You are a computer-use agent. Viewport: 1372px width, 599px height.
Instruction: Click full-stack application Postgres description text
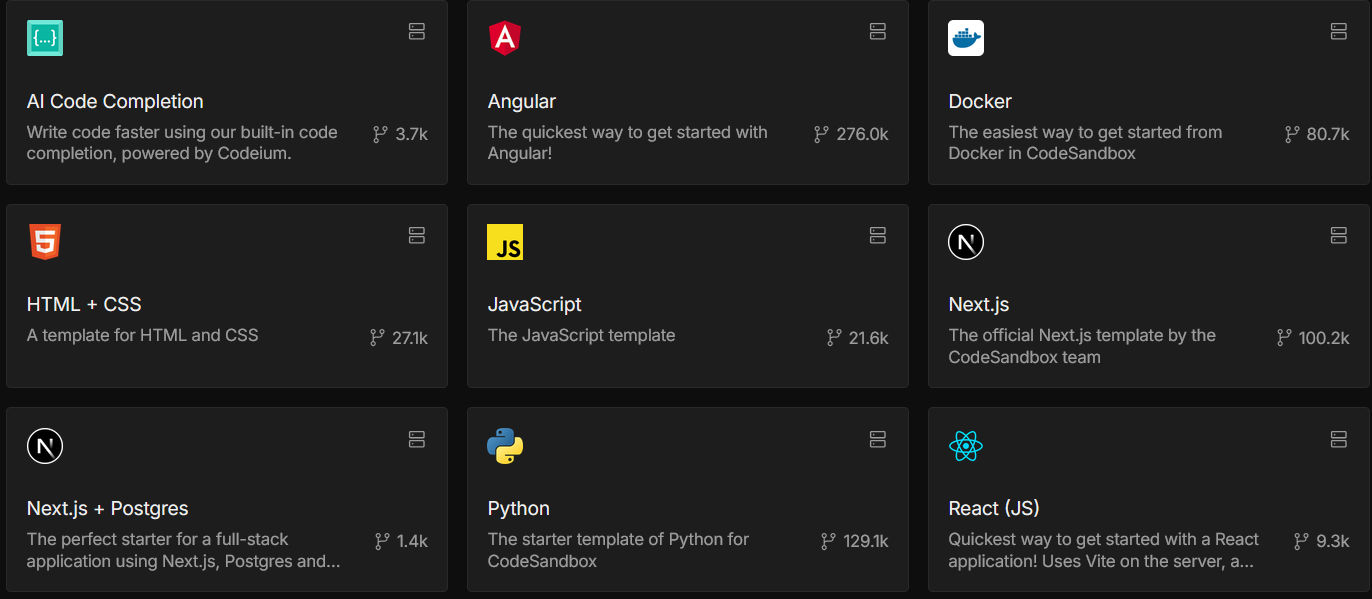[184, 550]
